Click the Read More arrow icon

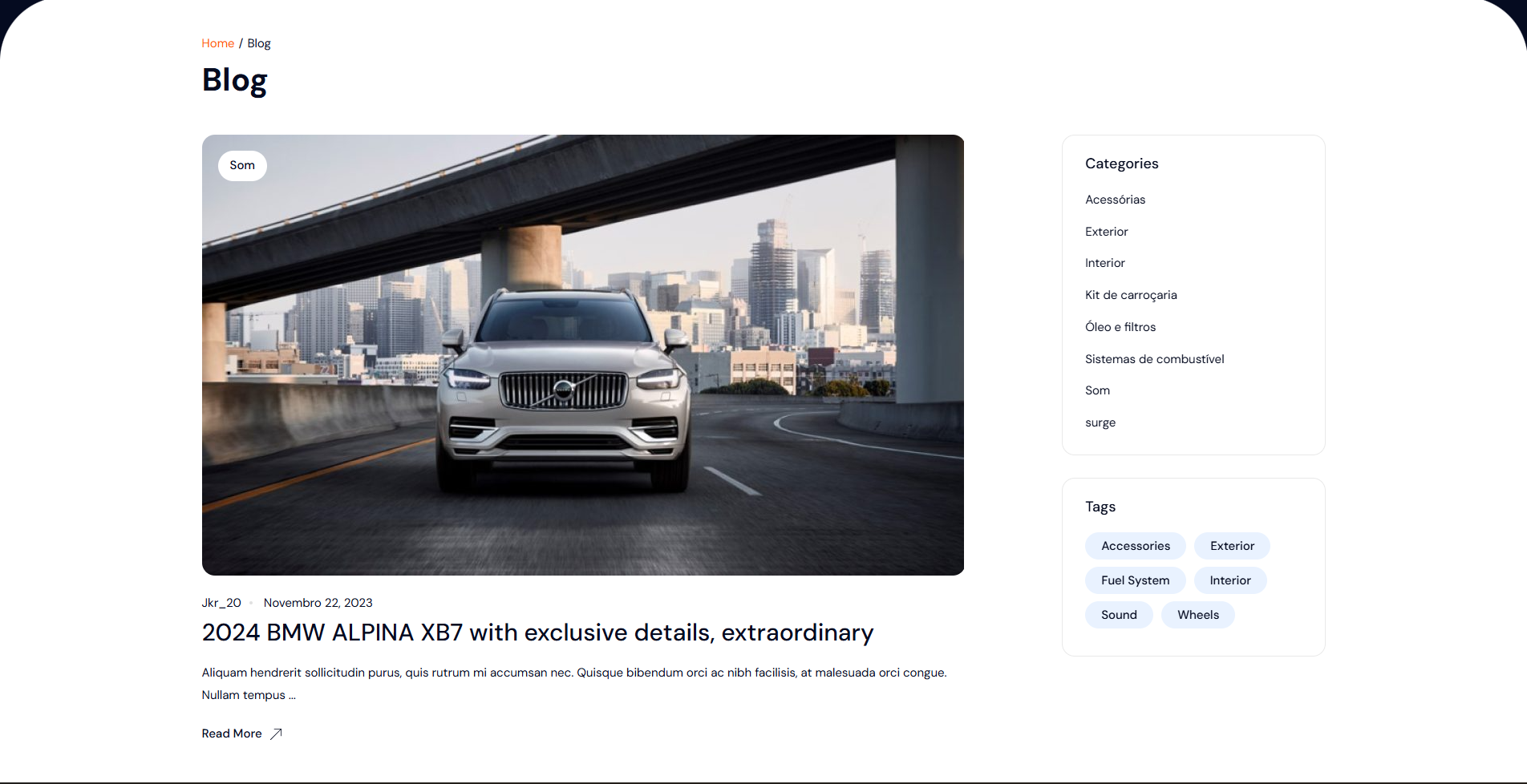[x=276, y=733]
